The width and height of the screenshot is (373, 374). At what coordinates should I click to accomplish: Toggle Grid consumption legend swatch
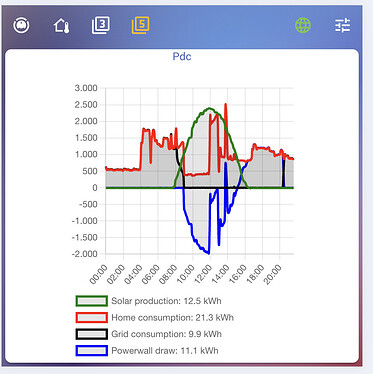coord(92,334)
